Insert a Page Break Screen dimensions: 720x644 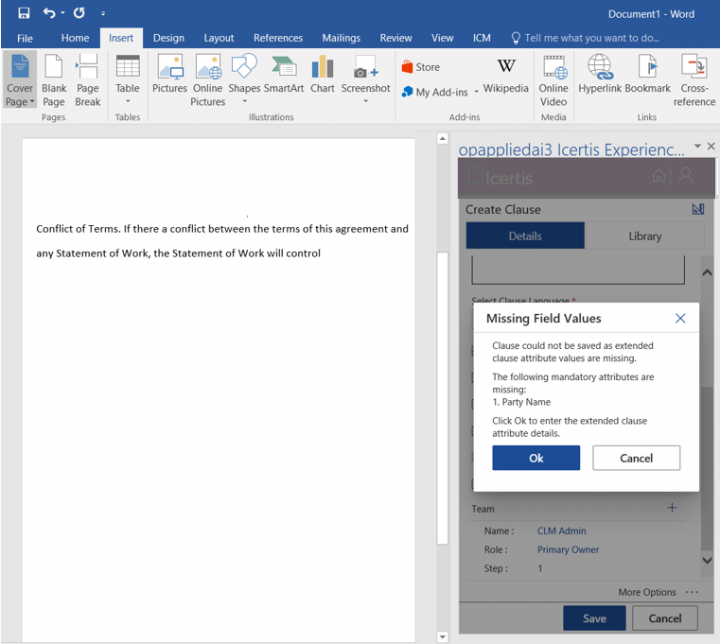(x=88, y=79)
